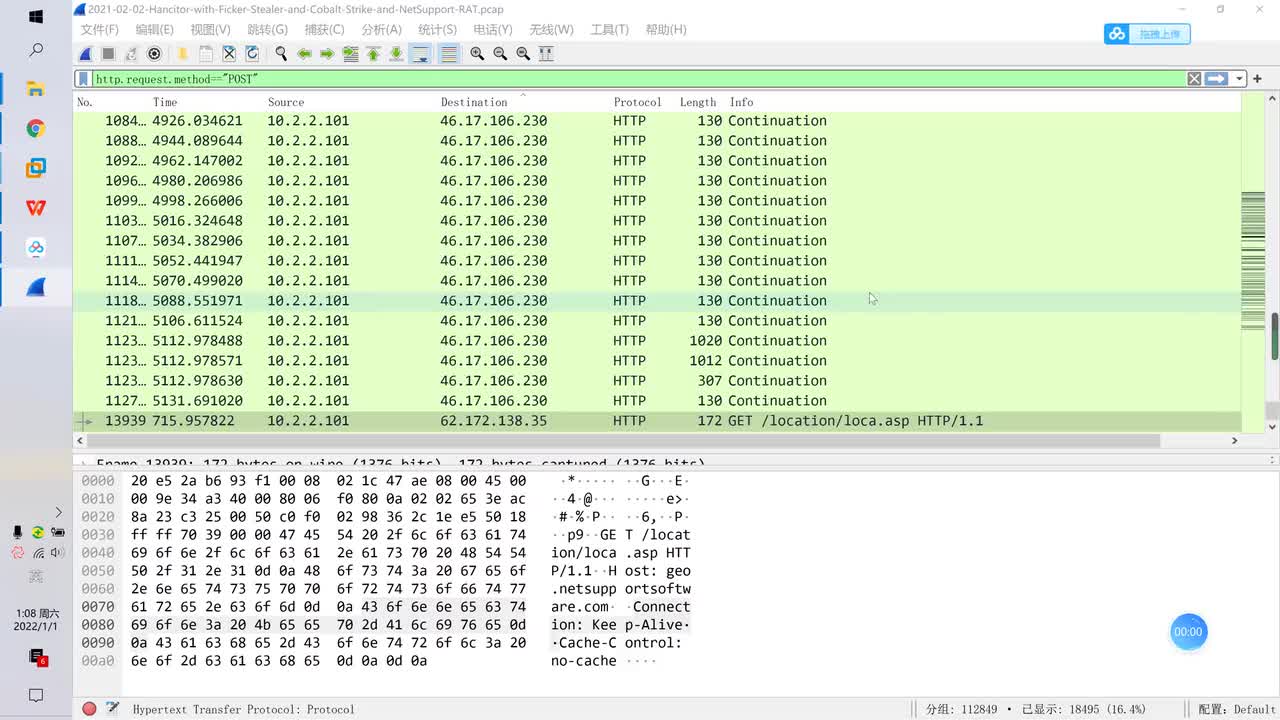Toggle auto-scroll during live capture
Viewport: 1280px width, 720px height.
point(420,54)
